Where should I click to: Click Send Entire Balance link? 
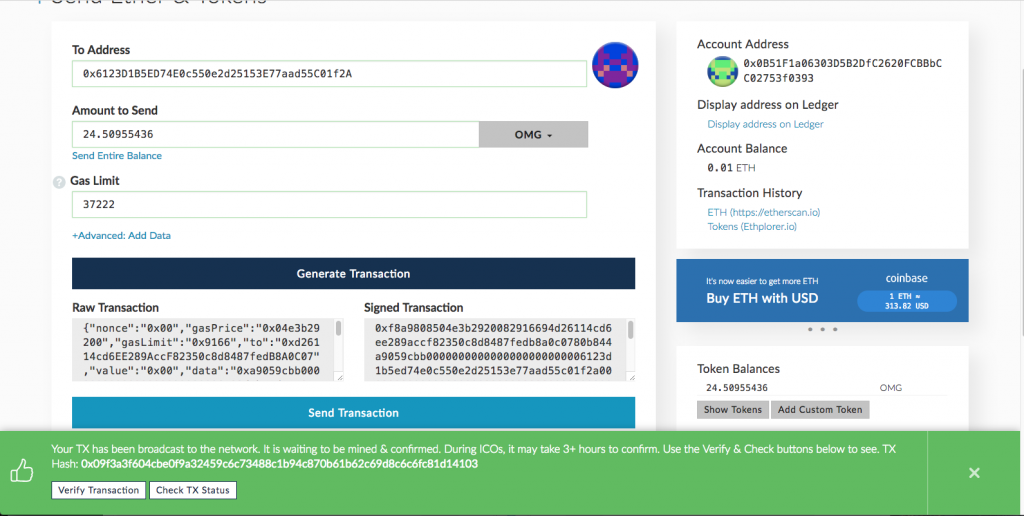pyautogui.click(x=116, y=156)
